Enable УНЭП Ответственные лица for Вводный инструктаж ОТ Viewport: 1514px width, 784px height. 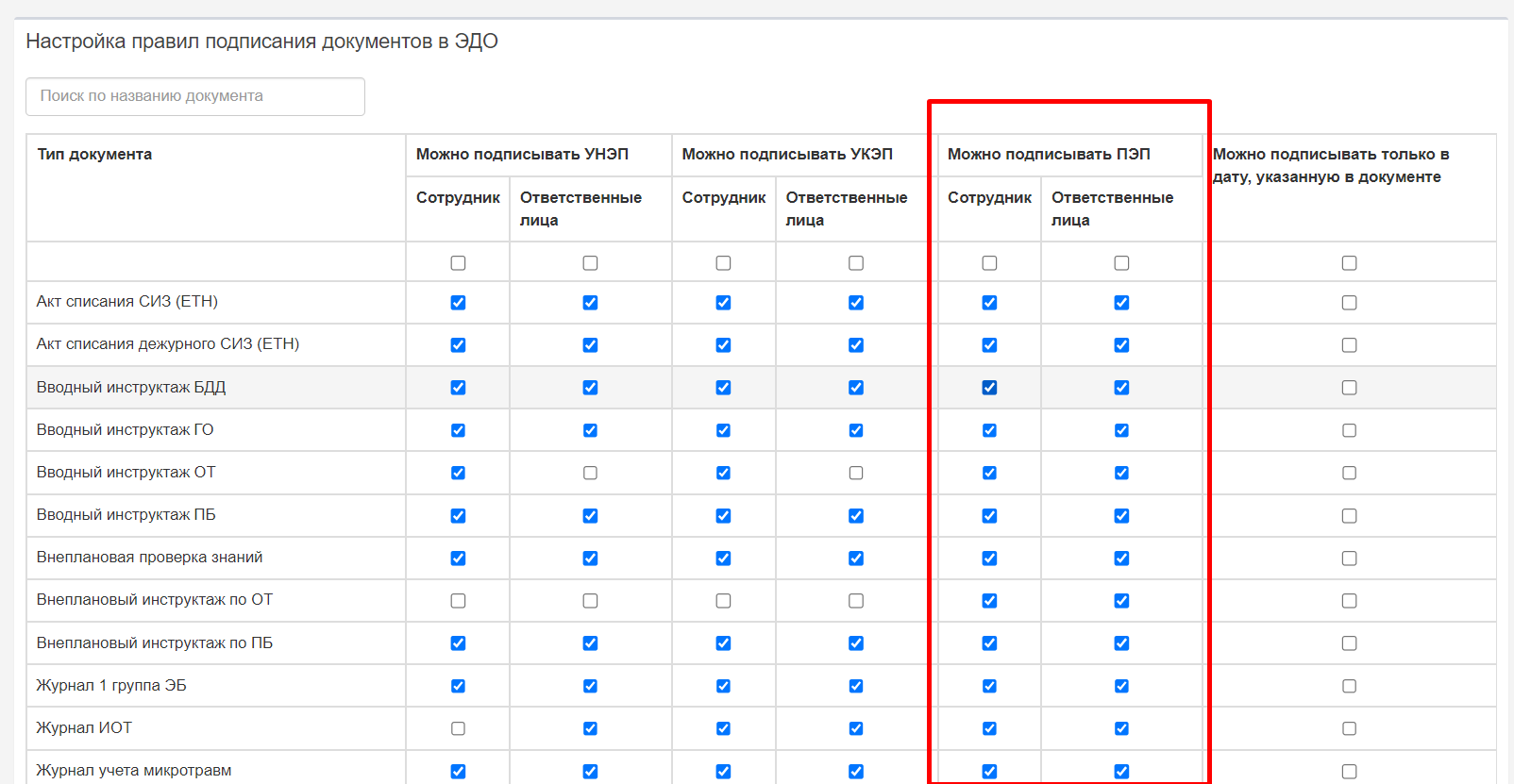[x=590, y=473]
